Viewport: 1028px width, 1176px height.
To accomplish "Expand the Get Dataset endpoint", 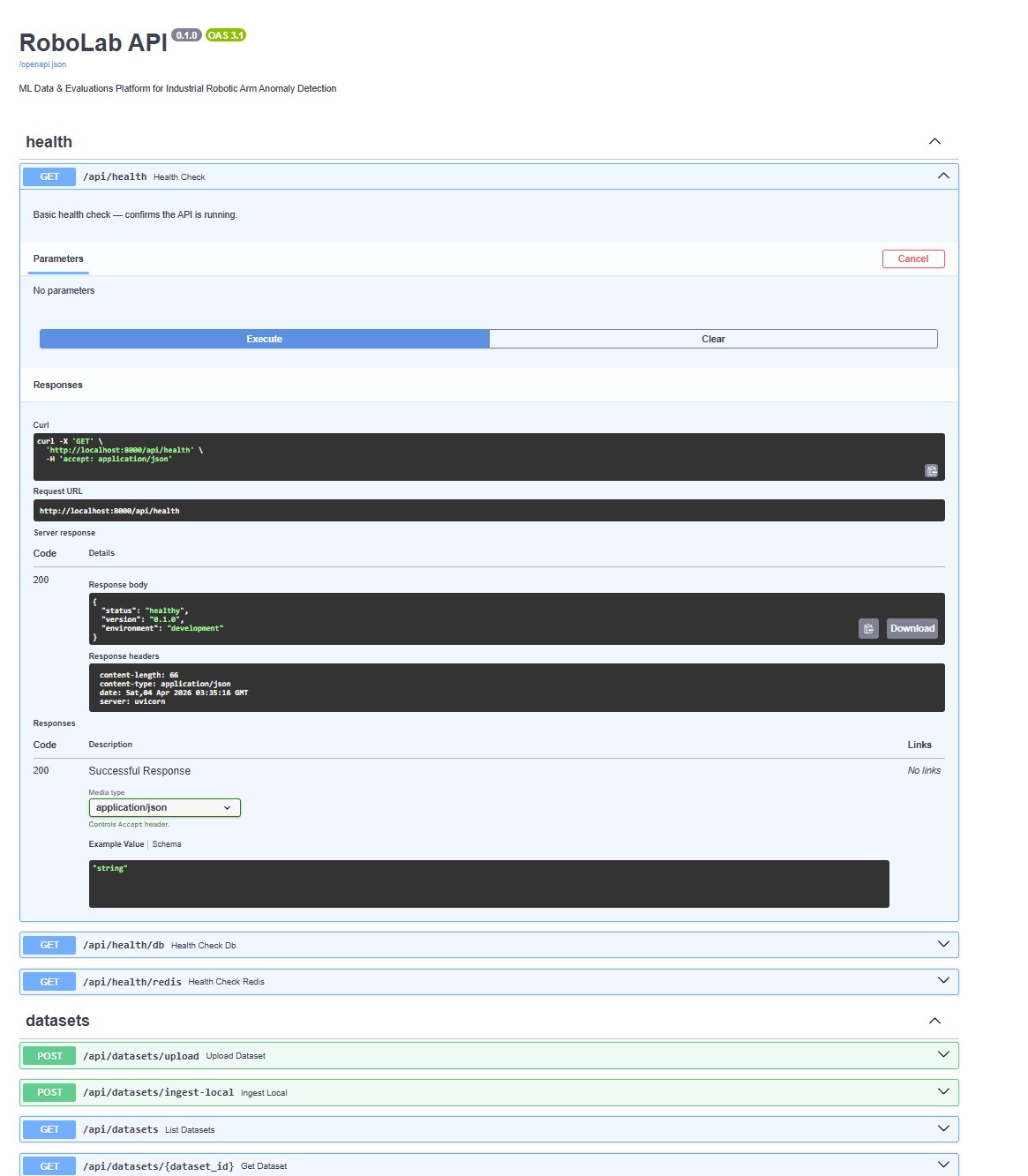I will 943,1165.
